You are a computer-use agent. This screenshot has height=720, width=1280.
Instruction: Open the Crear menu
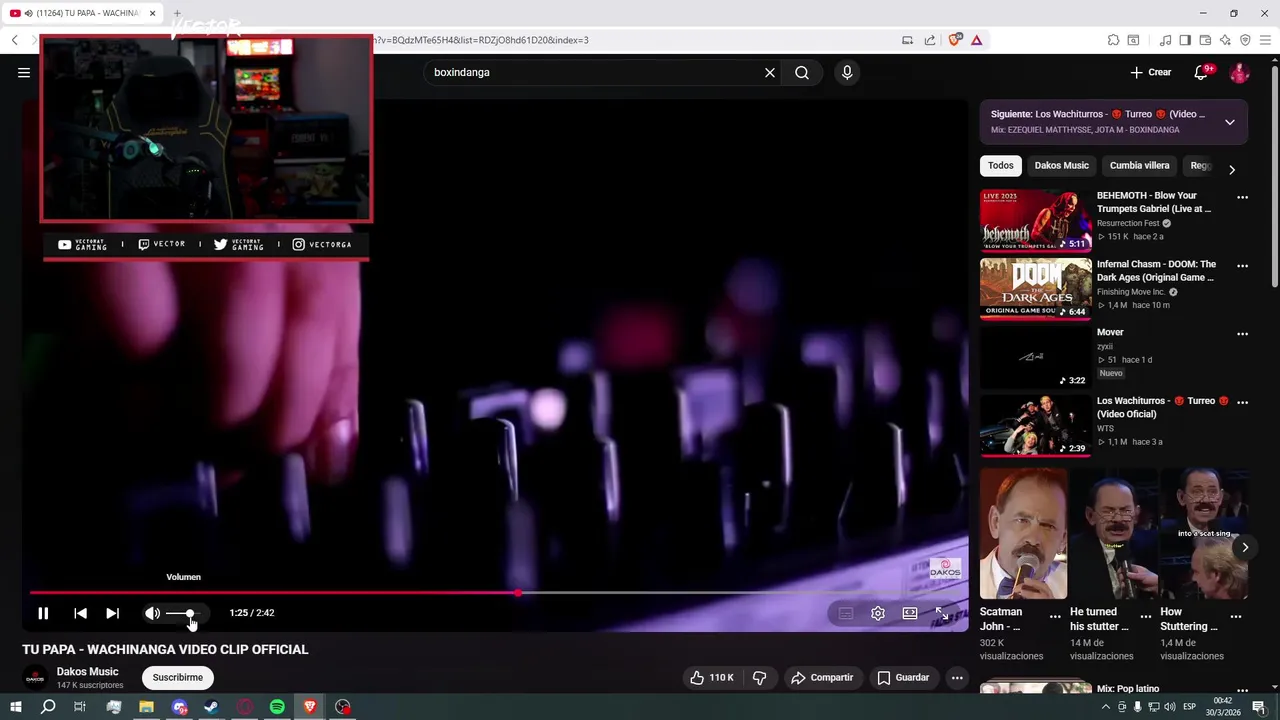(1151, 72)
